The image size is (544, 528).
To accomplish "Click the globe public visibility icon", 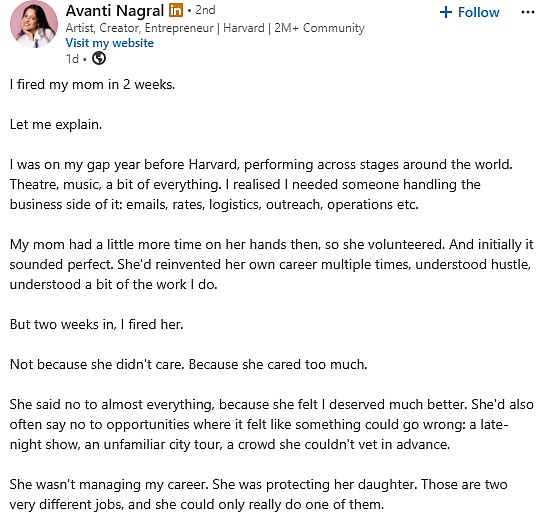I will (99, 58).
